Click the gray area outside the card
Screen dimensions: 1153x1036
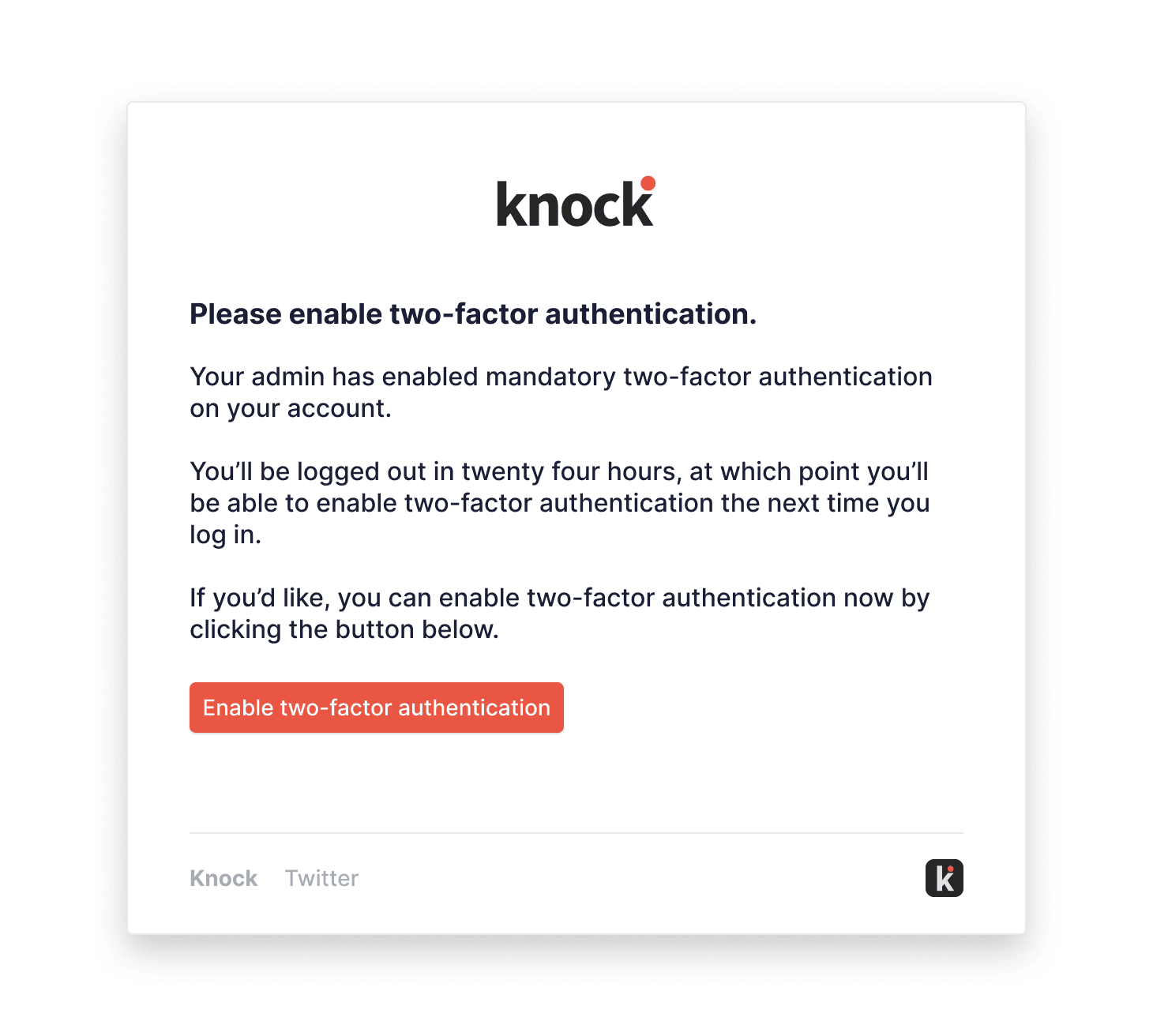point(55,513)
